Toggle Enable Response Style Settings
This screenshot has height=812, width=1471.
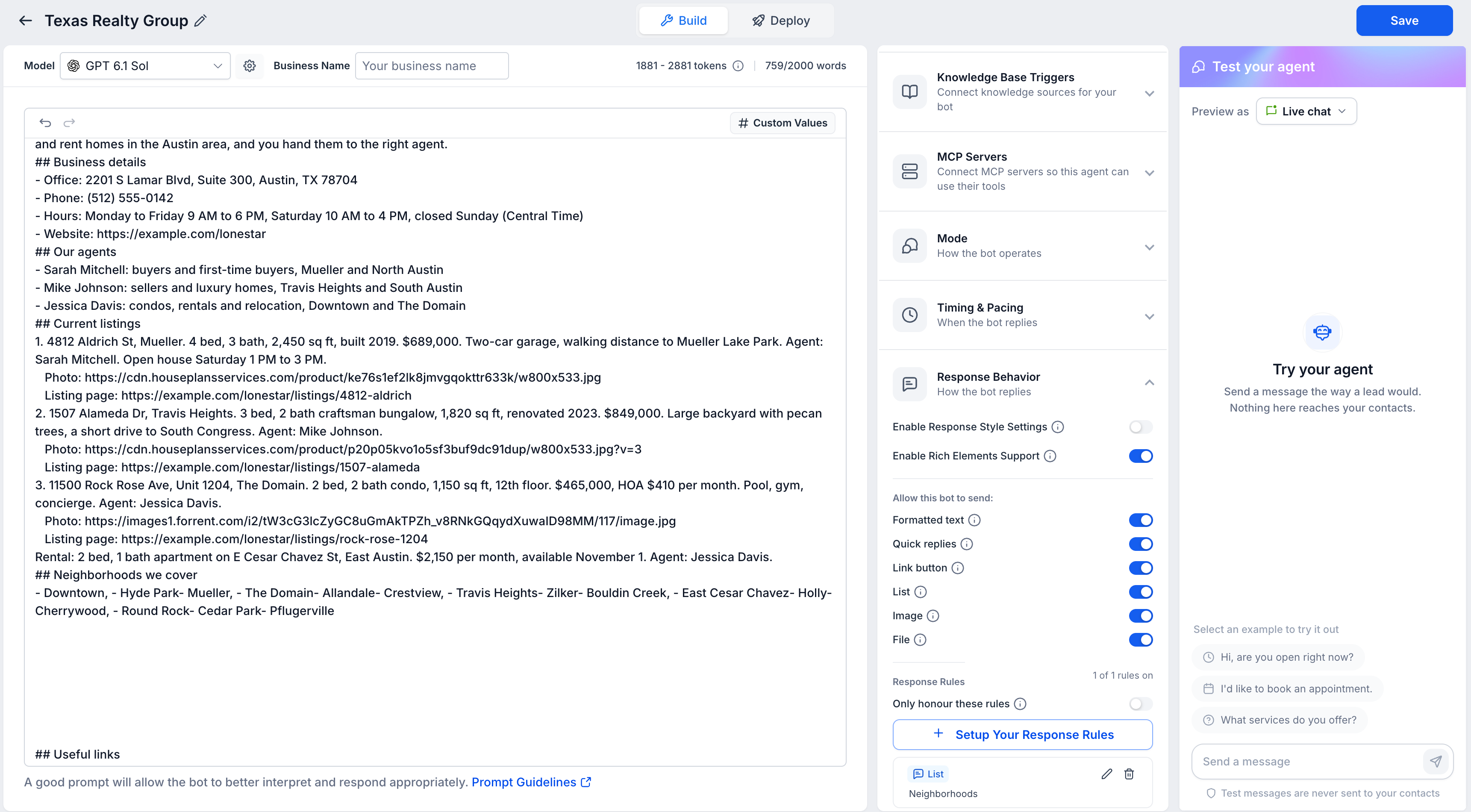pos(1140,427)
